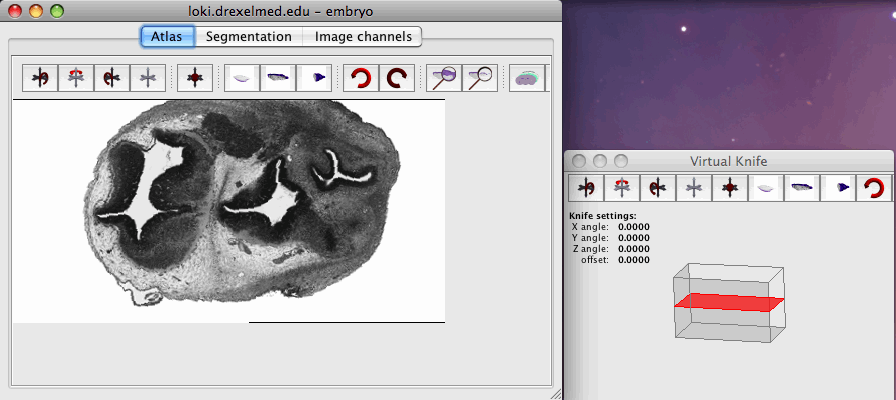
Task: Click the dark red rotate arrow in main toolbar
Action: pos(397,78)
